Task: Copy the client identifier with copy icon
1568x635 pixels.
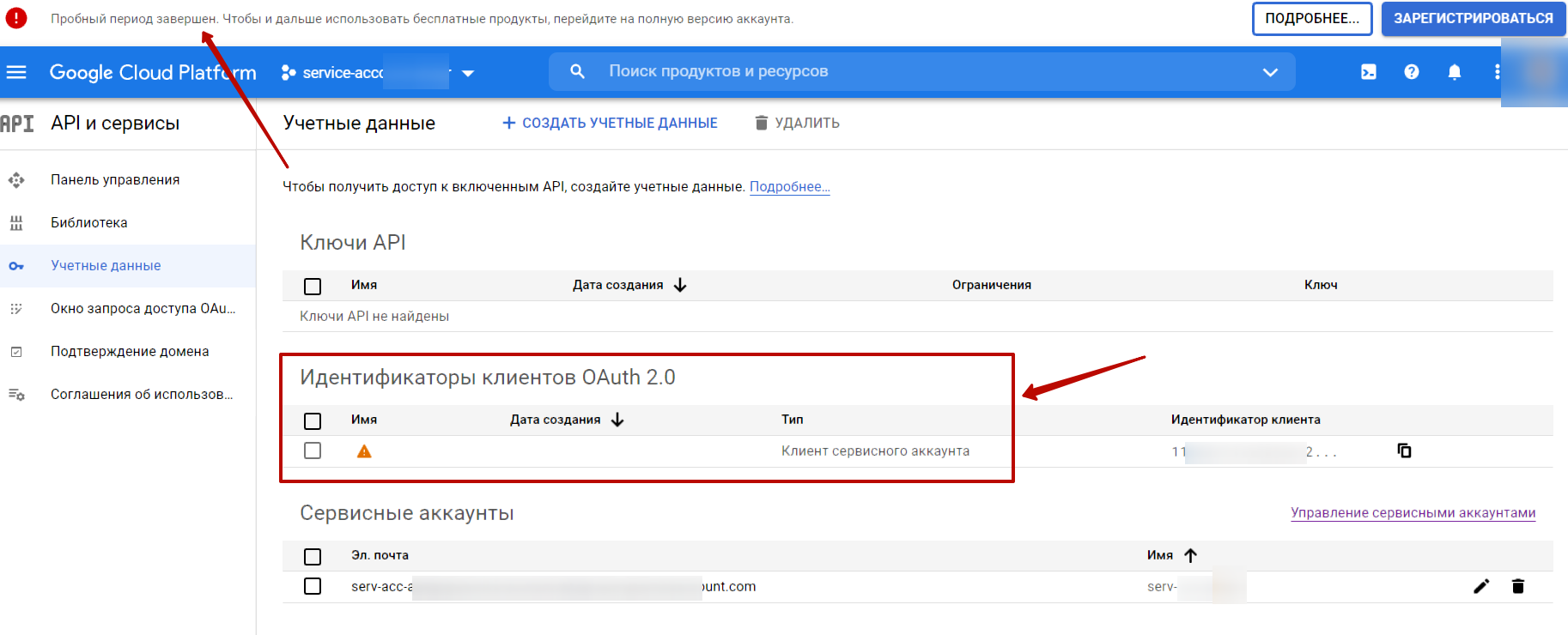Action: click(1405, 451)
